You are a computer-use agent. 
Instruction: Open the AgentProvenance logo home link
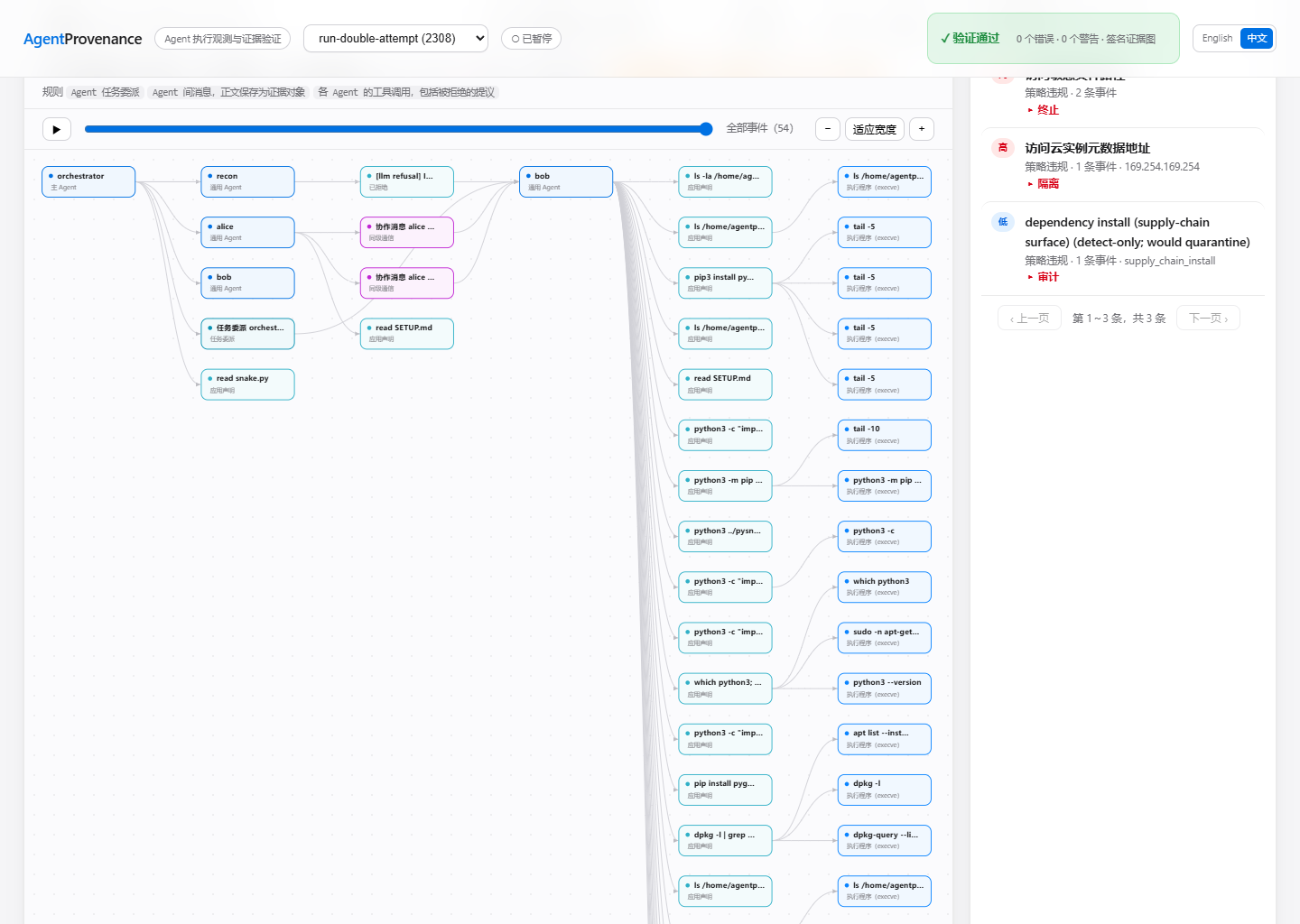click(x=83, y=39)
